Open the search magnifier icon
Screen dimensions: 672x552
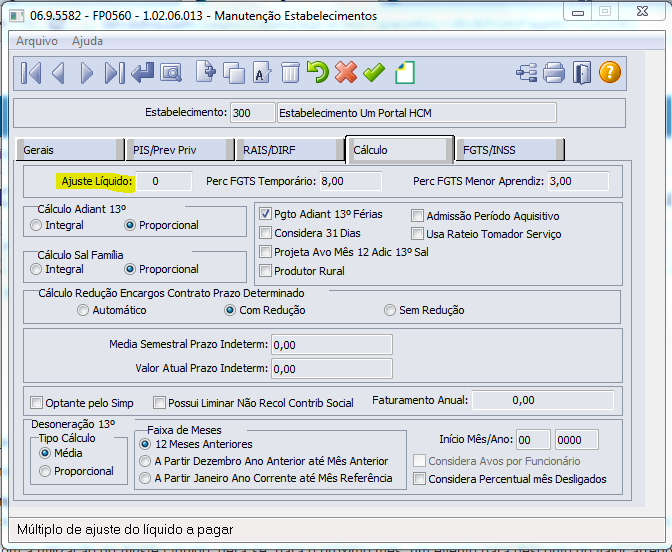click(171, 73)
